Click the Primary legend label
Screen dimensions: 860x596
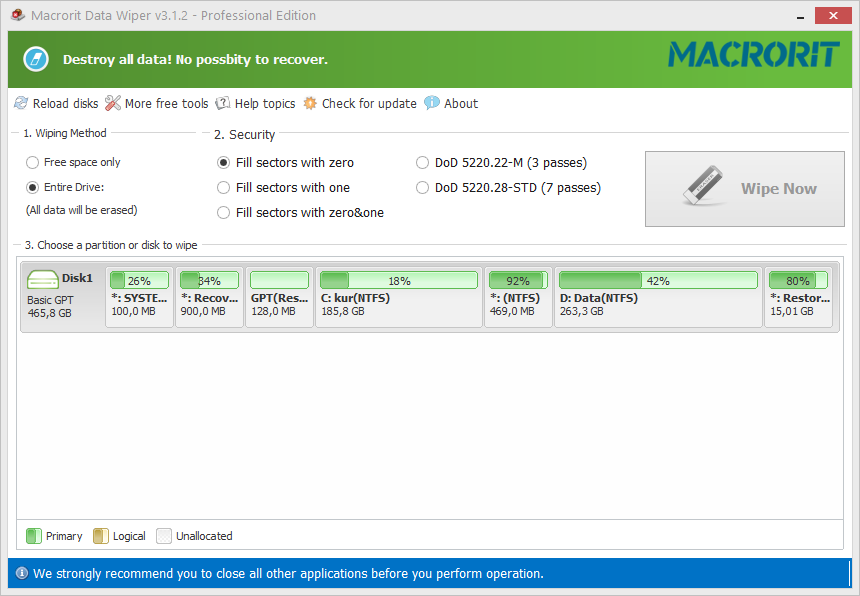pos(64,536)
